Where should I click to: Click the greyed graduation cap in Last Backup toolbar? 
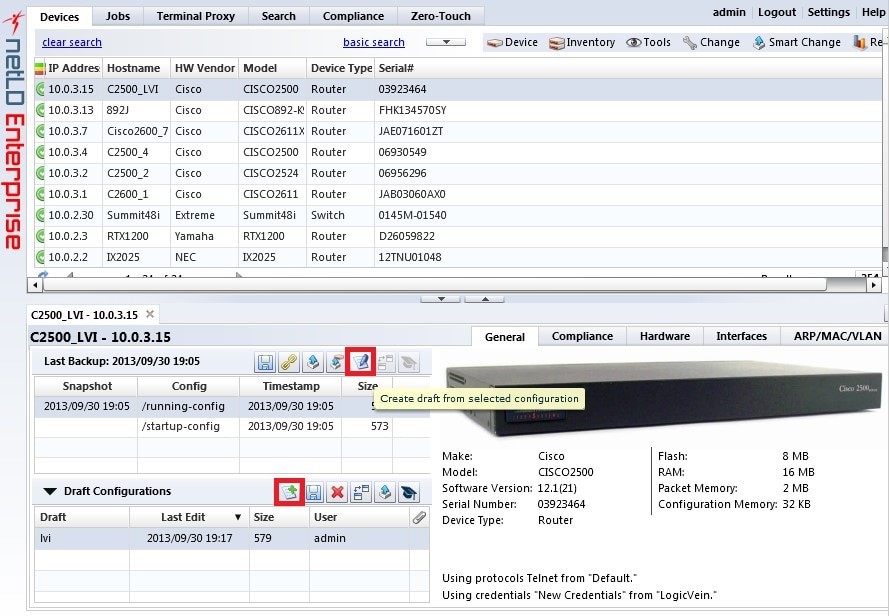coord(409,362)
